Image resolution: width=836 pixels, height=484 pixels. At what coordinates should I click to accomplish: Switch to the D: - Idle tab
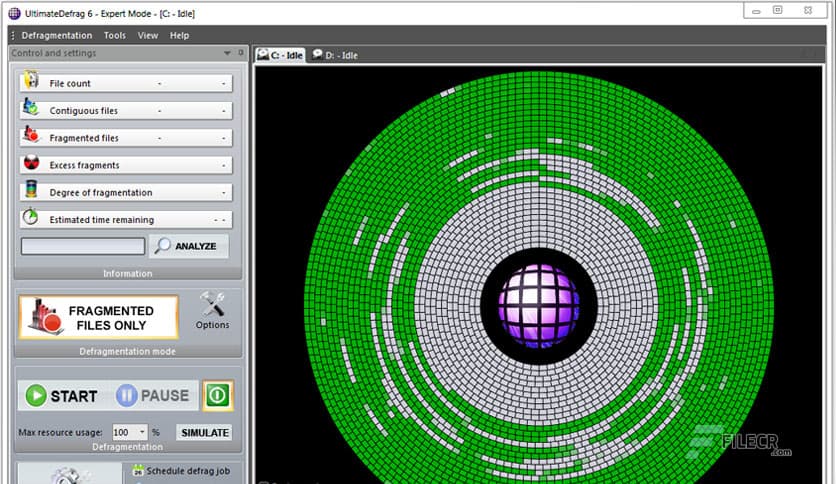335,55
